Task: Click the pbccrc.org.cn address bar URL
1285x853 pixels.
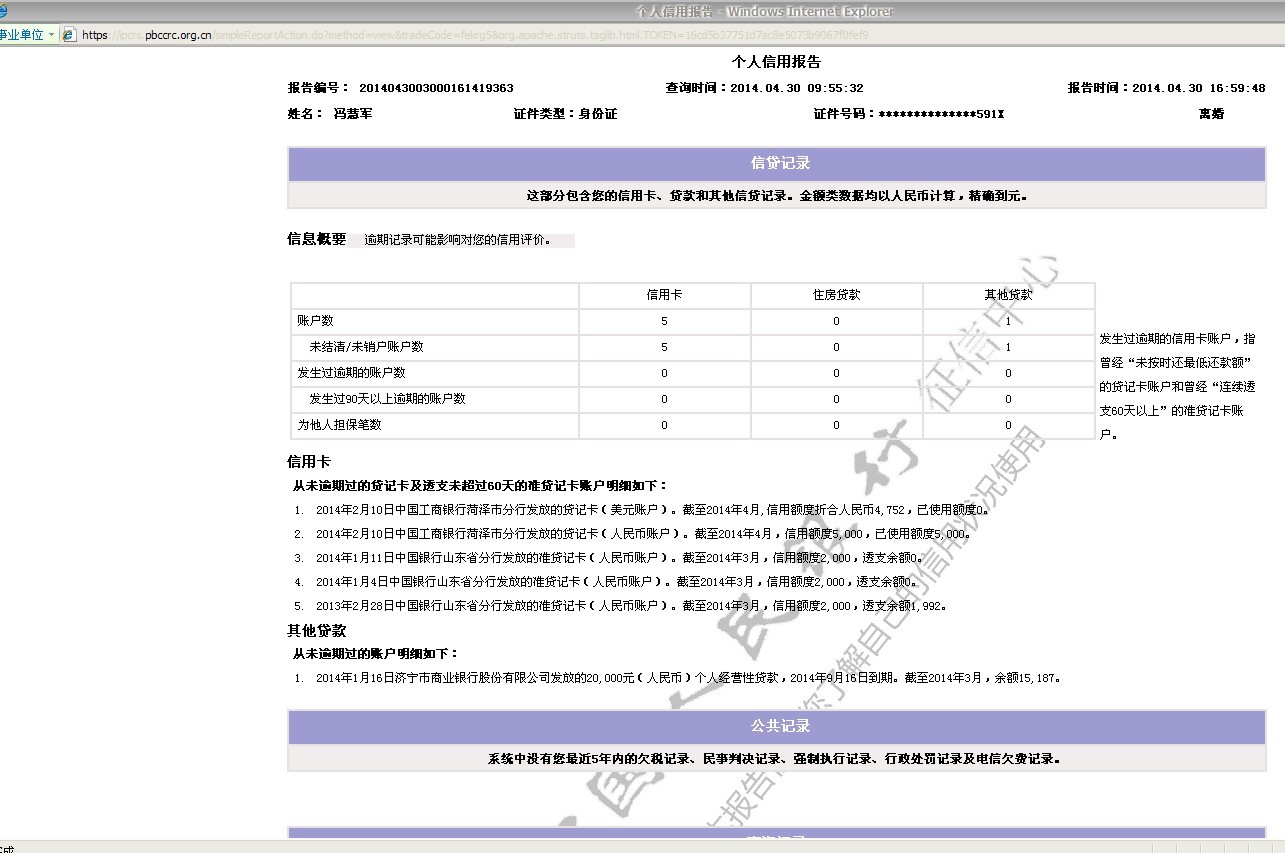Action: click(x=178, y=35)
